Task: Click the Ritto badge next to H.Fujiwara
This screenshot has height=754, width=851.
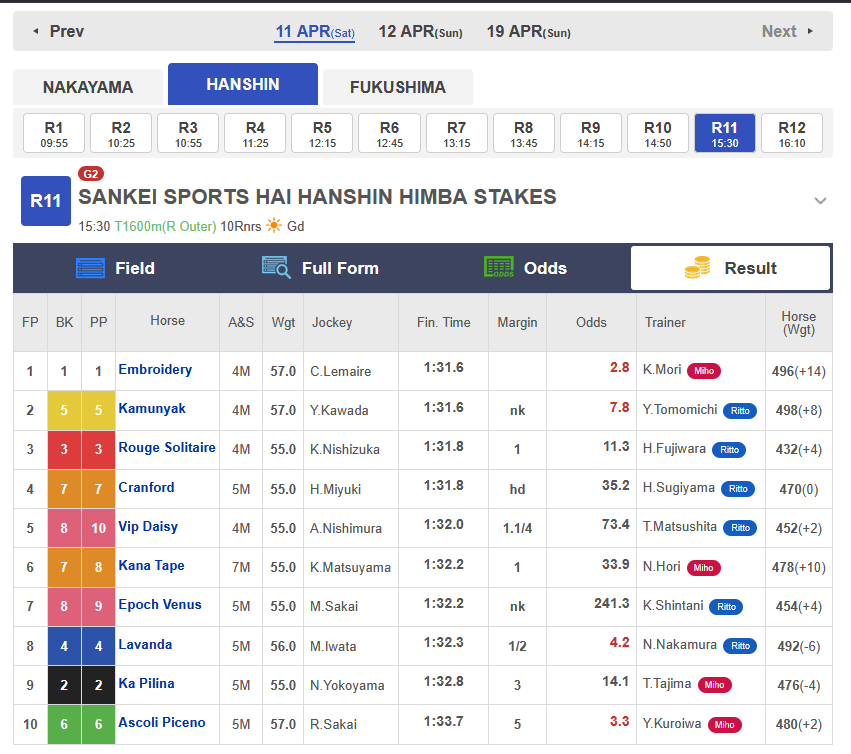Action: coord(729,450)
